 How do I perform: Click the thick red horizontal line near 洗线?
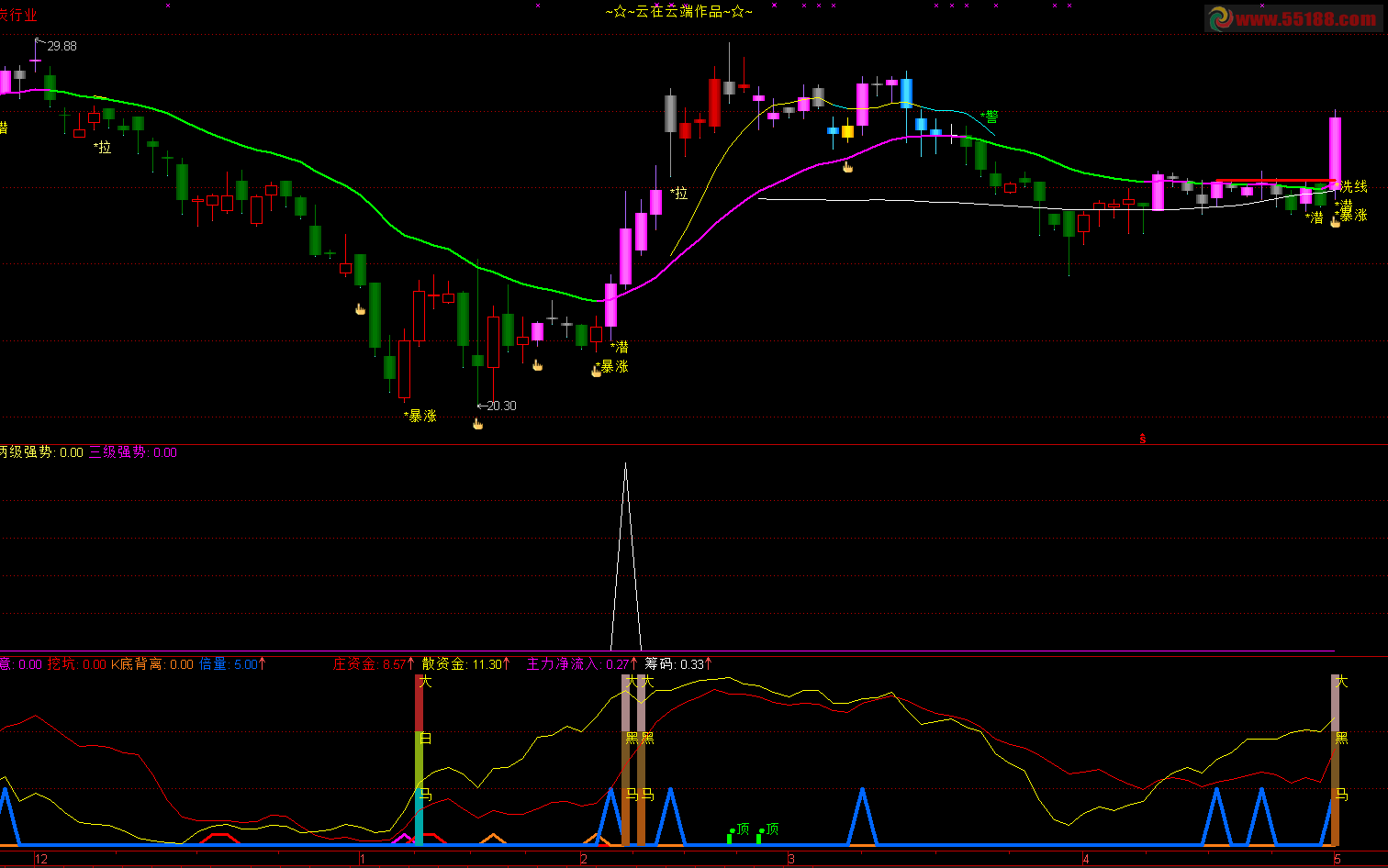pos(1276,181)
